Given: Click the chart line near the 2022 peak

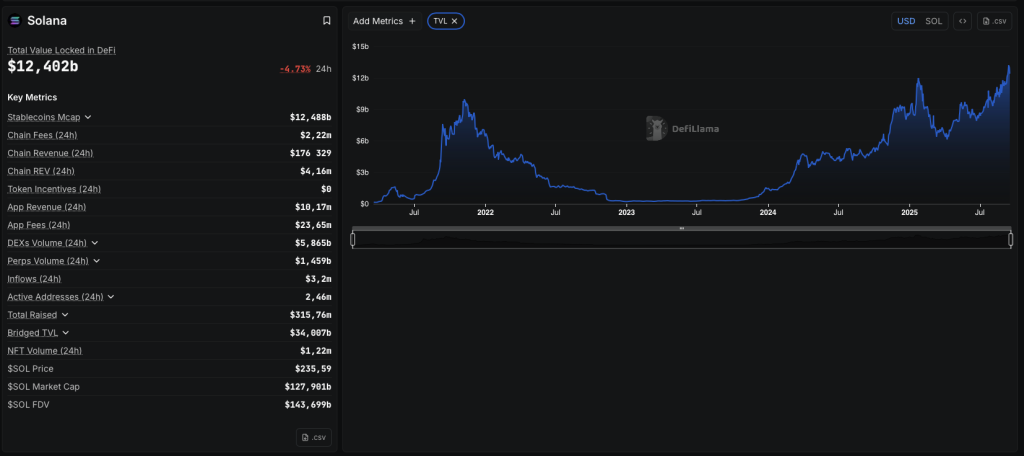Looking at the screenshot, I should click(x=464, y=102).
